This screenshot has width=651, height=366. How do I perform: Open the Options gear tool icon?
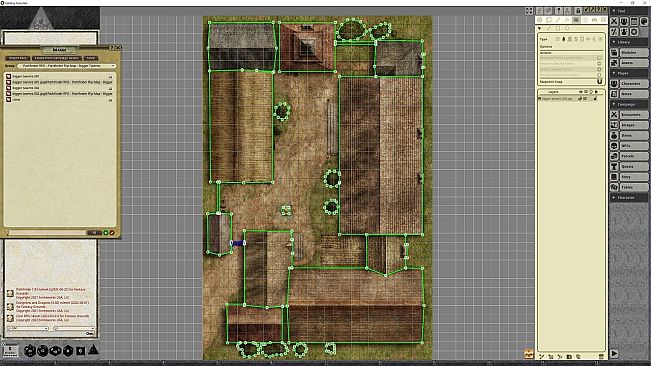click(634, 32)
